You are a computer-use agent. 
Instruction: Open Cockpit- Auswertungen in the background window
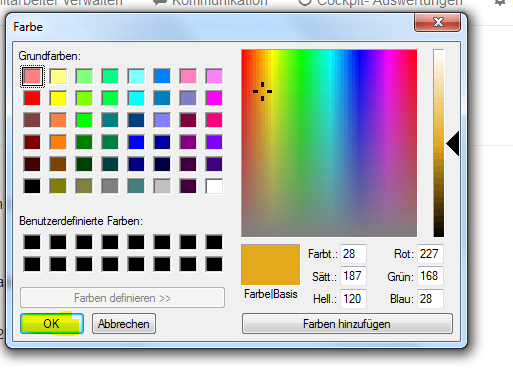pos(380,3)
